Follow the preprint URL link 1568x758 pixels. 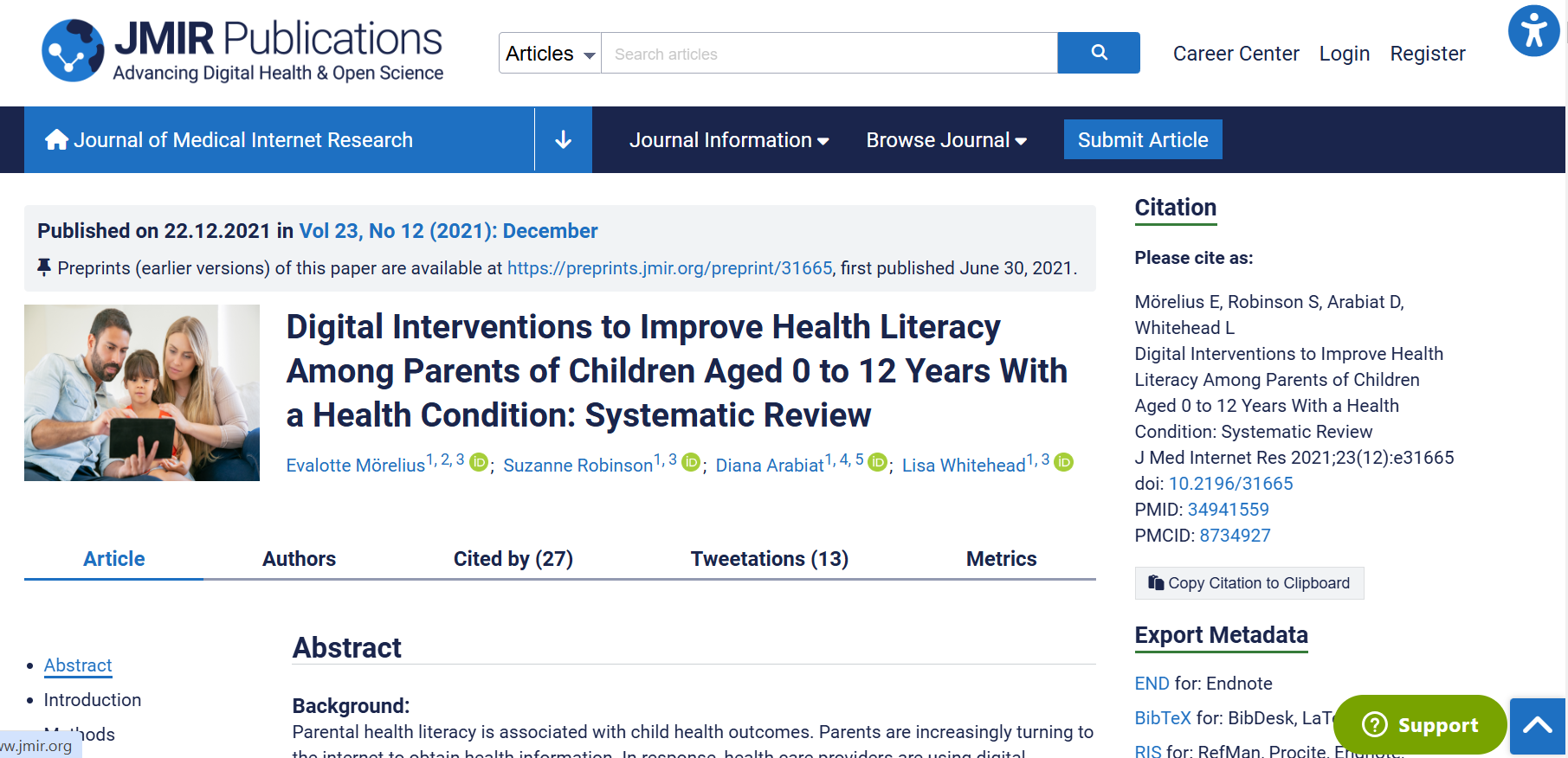pos(669,268)
